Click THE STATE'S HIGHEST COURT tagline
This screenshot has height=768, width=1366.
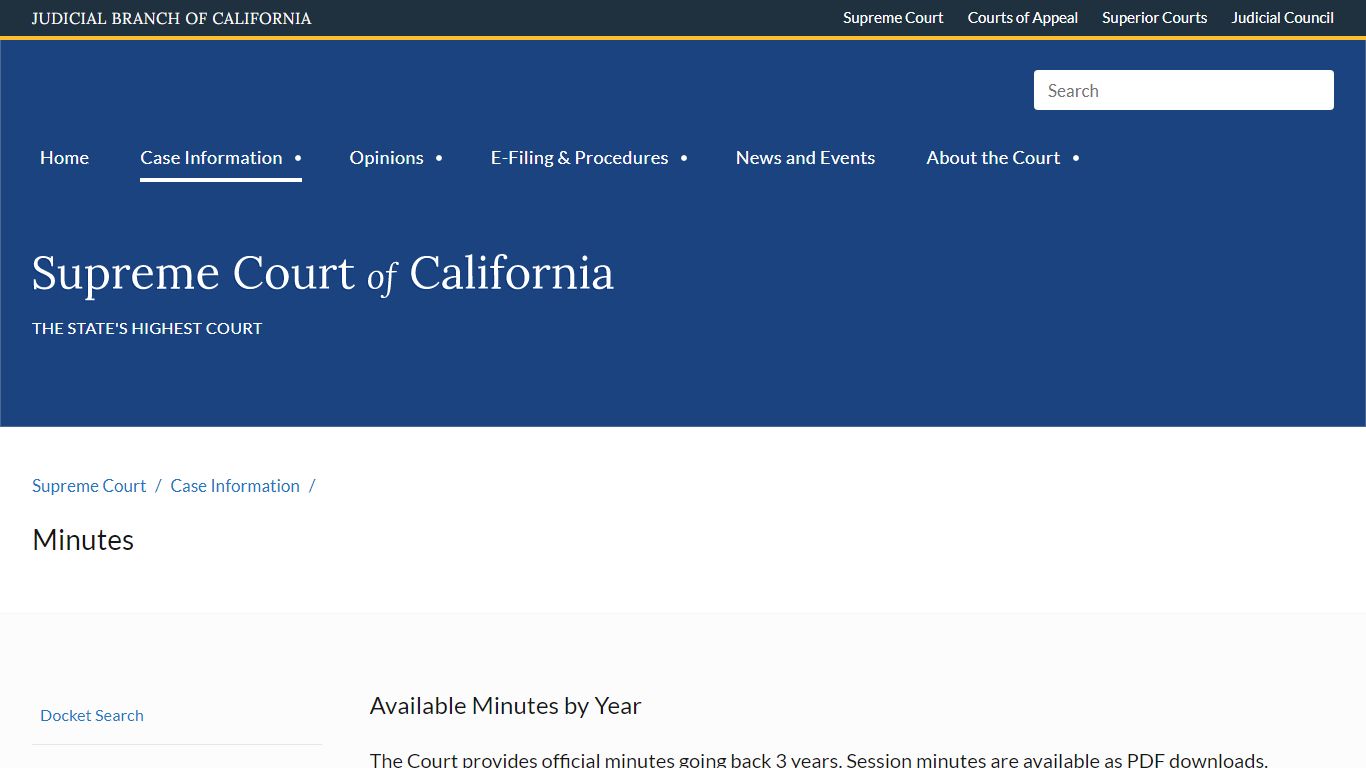147,328
